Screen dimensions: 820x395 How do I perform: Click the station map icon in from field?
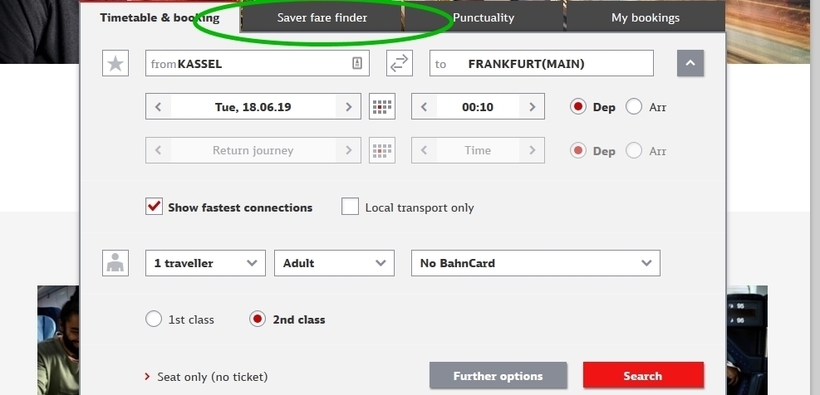pyautogui.click(x=357, y=63)
